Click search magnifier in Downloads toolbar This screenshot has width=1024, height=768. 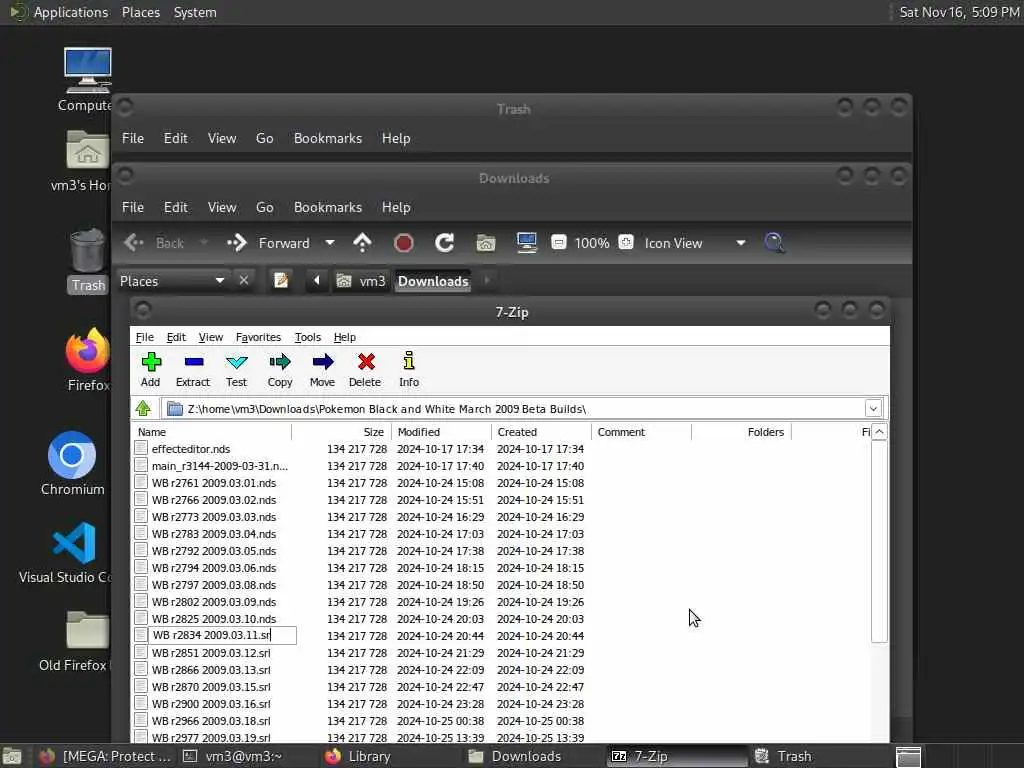[x=775, y=243]
